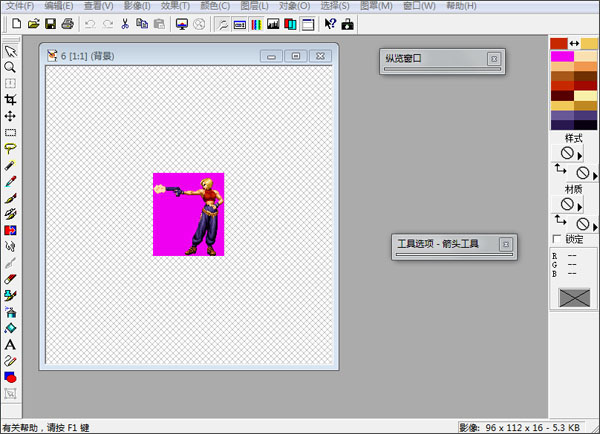
Task: Toggle the Color palette toolbar button
Action: coord(256,24)
